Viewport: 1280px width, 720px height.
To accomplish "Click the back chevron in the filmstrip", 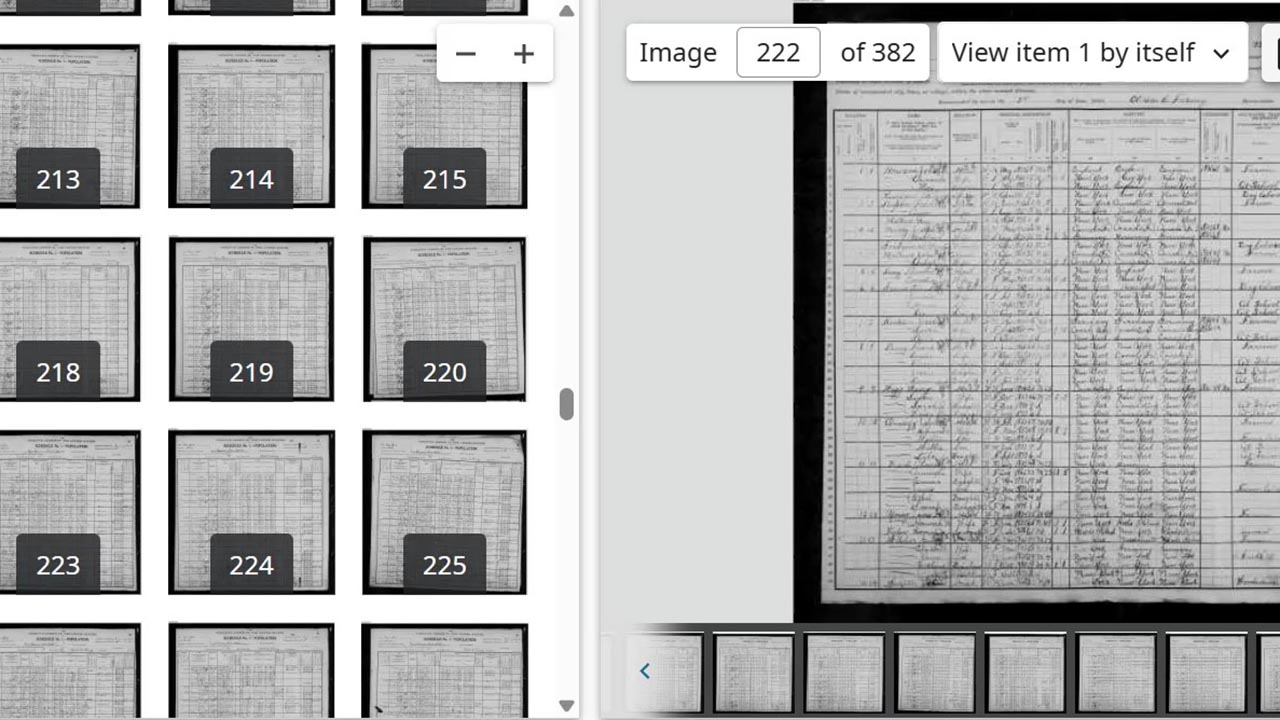I will click(x=645, y=671).
